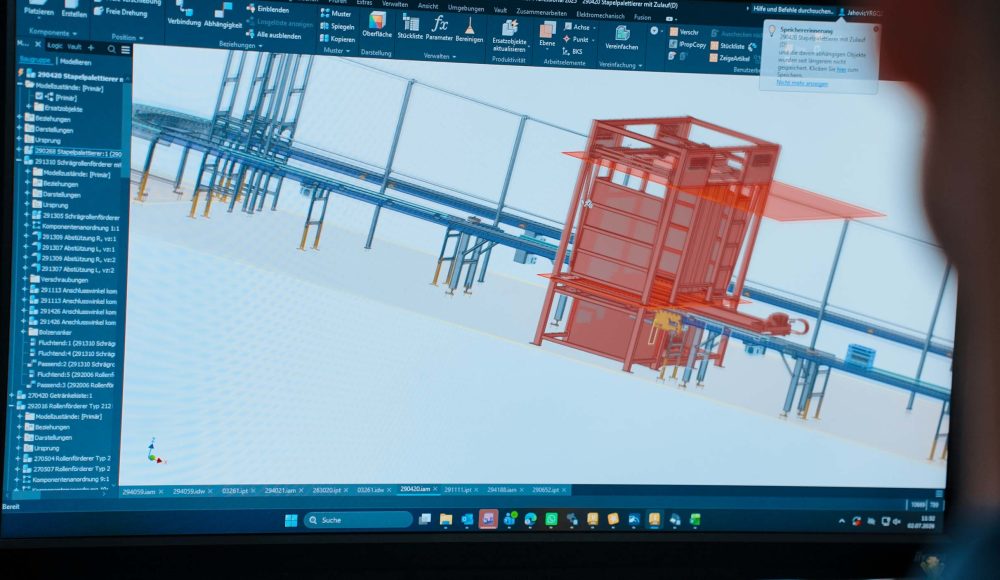
Task: Open the Elektromechanisch ribbon tab
Action: pos(600,15)
